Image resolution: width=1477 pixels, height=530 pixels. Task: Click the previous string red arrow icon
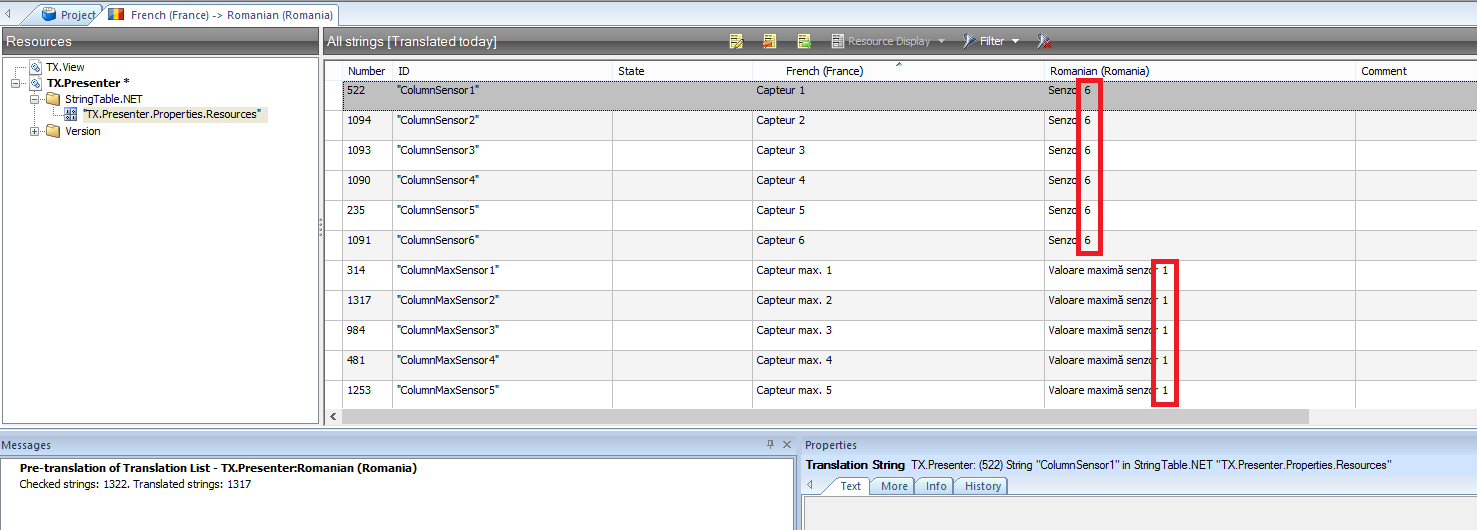tap(770, 41)
